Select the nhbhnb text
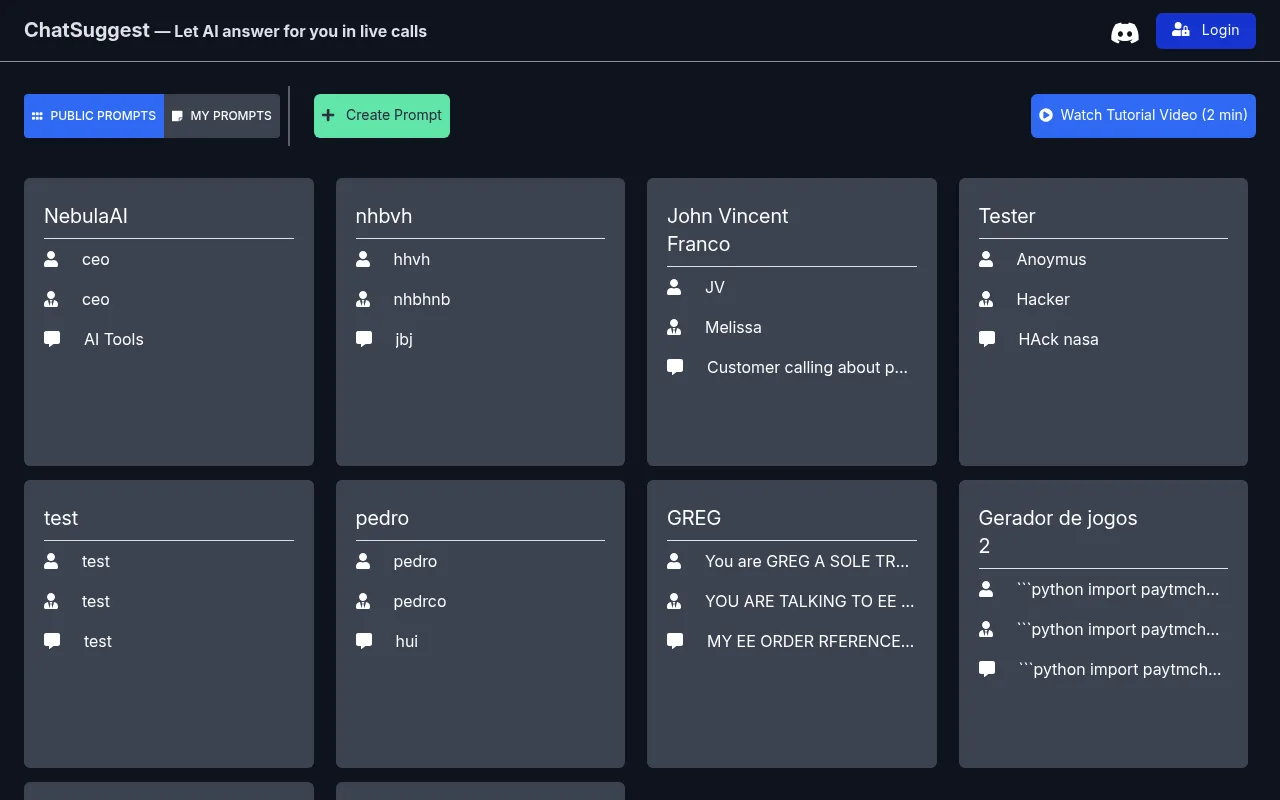The width and height of the screenshot is (1280, 800). 422,299
